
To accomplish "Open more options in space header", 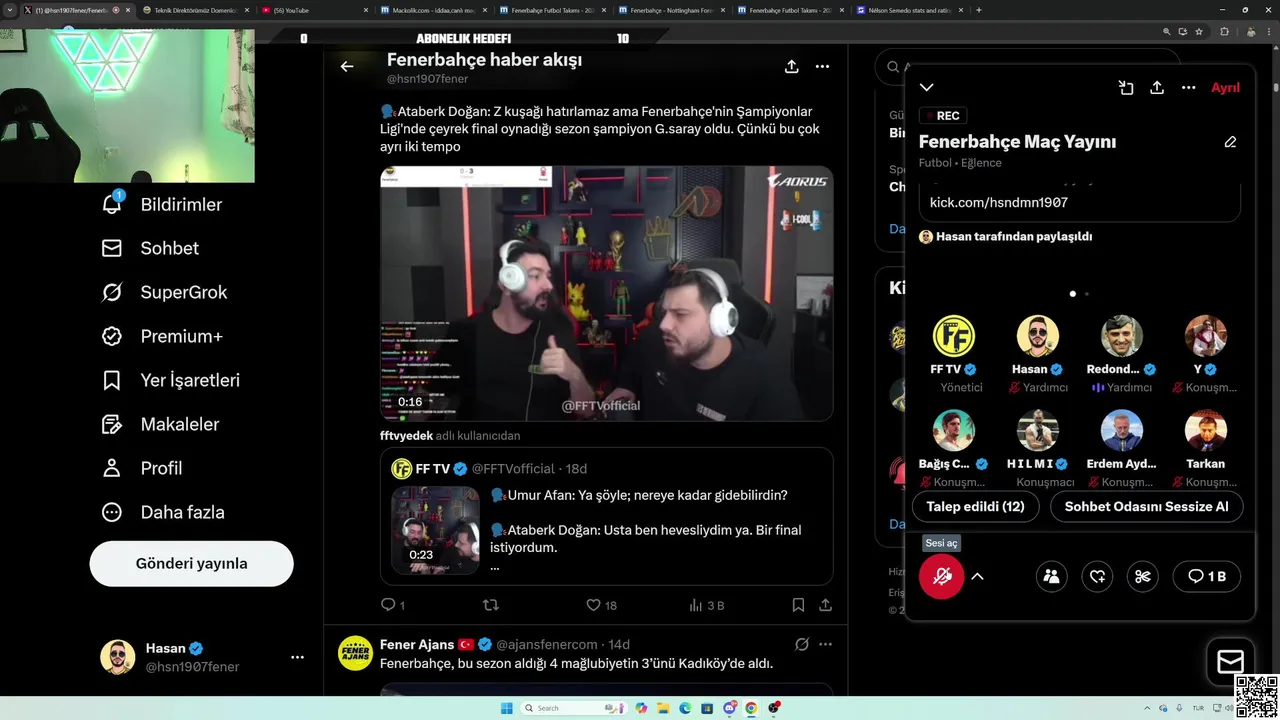I will [x=1189, y=88].
